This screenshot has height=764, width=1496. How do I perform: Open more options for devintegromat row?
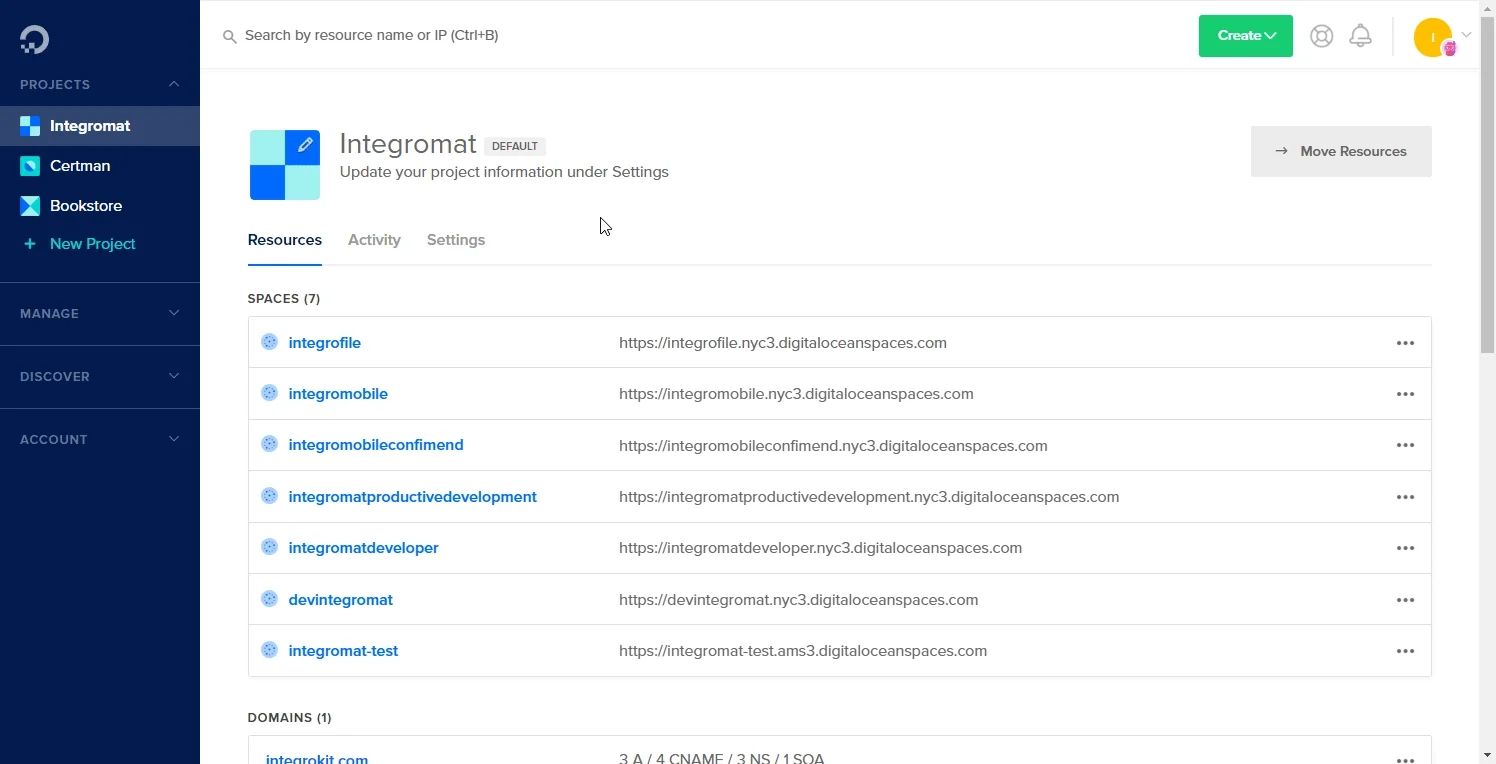click(1405, 600)
